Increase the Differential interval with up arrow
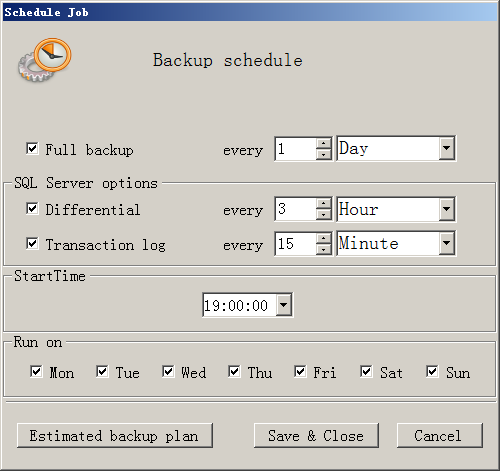 323,204
